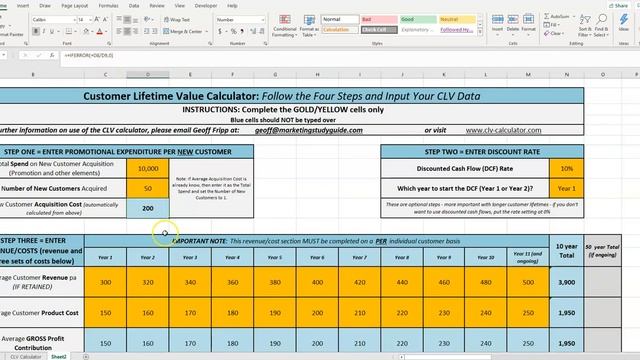Image resolution: width=640 pixels, height=360 pixels.
Task: Toggle Align Right button
Action: (x=136, y=31)
